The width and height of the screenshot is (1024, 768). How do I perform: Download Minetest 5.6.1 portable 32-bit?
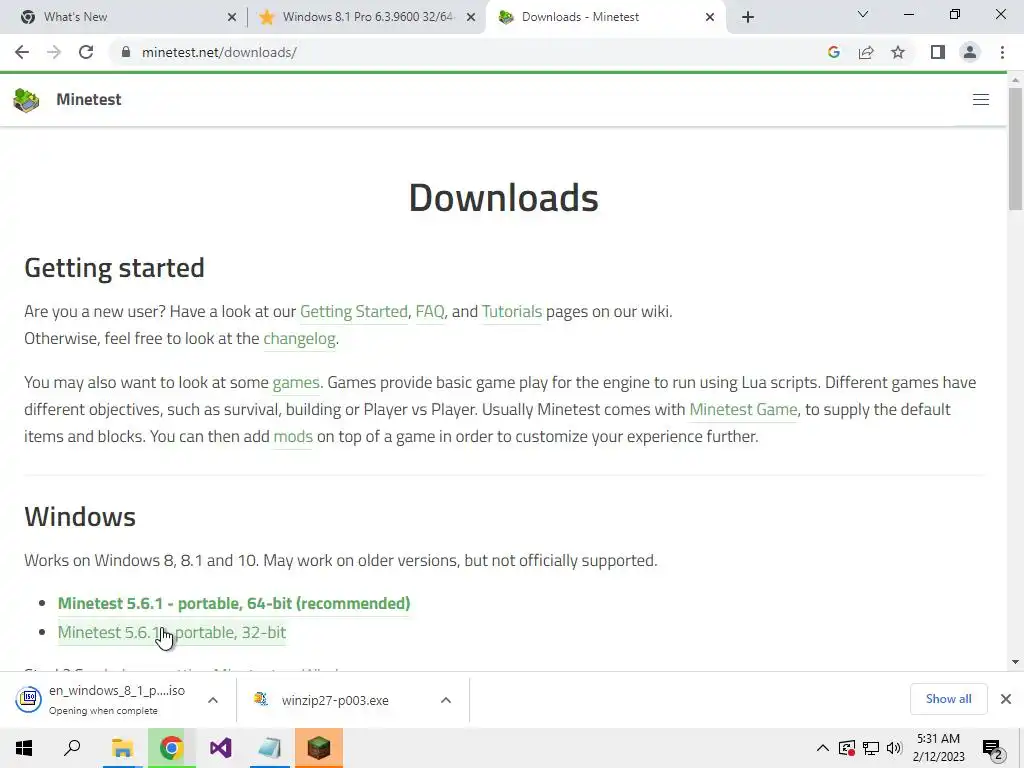[172, 632]
